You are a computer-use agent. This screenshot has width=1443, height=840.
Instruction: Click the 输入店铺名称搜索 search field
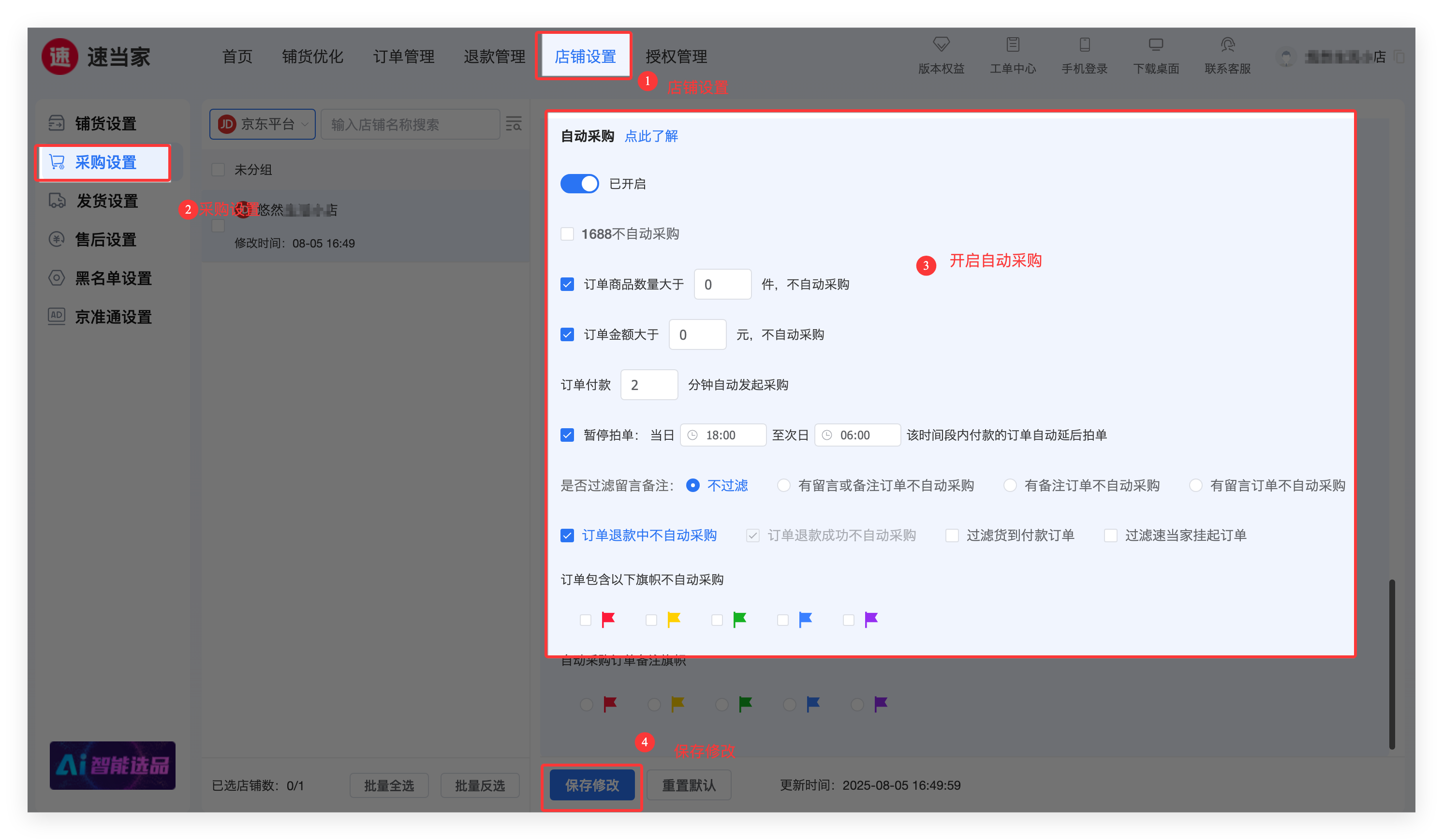pos(410,124)
